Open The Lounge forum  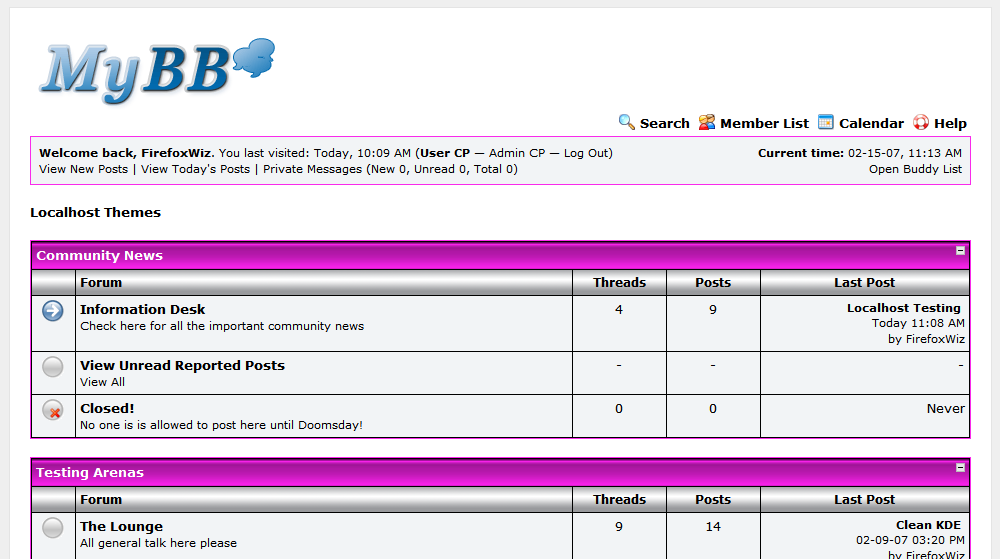tap(121, 526)
